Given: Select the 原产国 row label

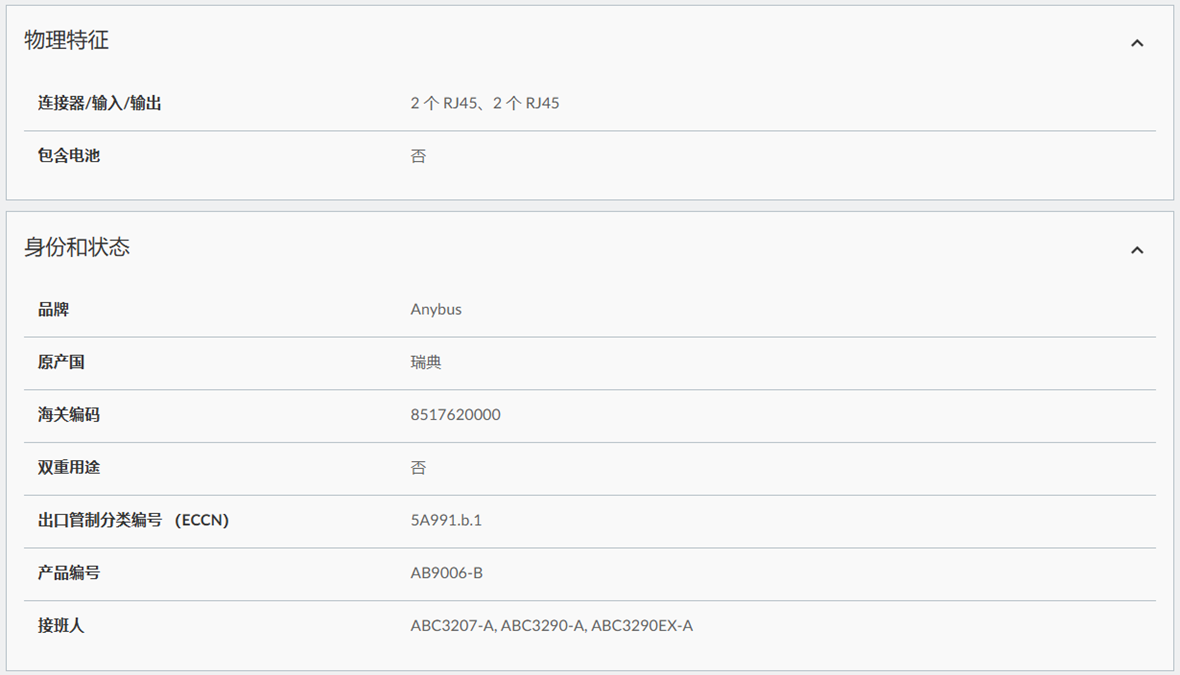Looking at the screenshot, I should [x=61, y=362].
